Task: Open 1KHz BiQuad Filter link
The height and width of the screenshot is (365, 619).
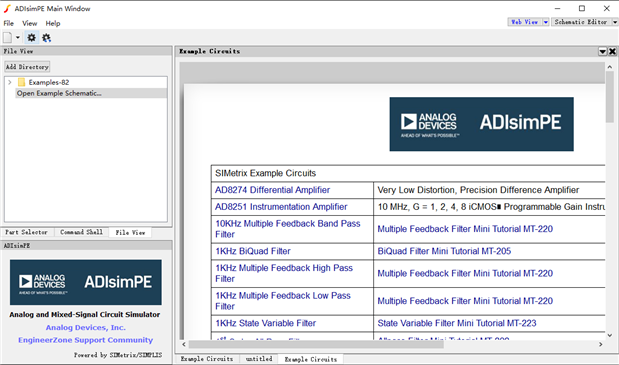Action: point(253,251)
